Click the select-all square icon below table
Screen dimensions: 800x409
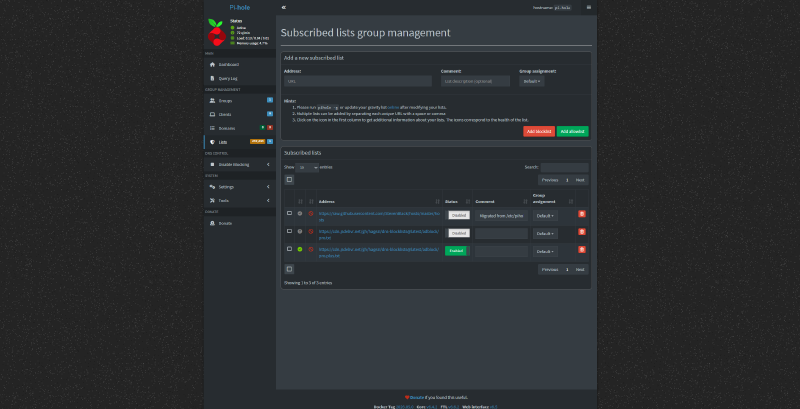(x=289, y=269)
